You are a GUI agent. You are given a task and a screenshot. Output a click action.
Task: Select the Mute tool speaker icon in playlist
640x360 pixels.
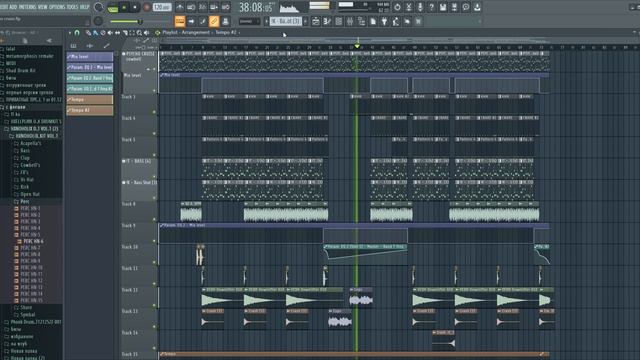pos(110,33)
